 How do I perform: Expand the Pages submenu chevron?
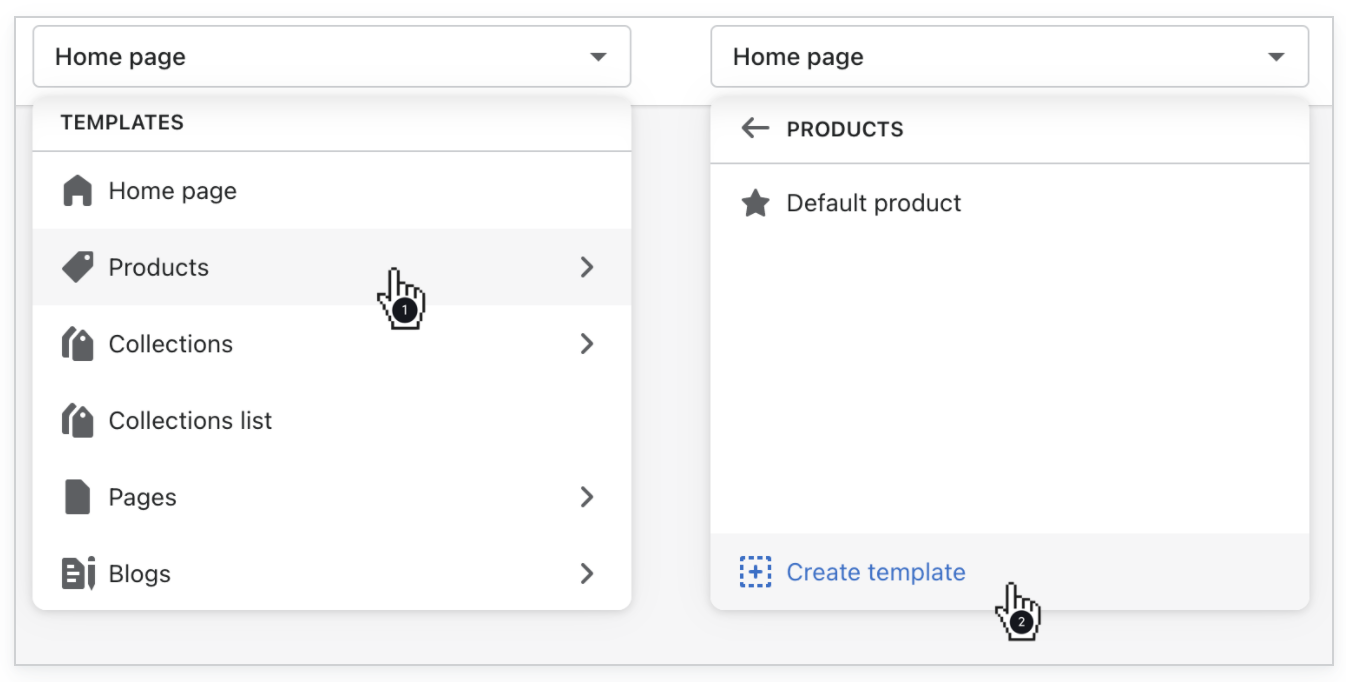587,497
